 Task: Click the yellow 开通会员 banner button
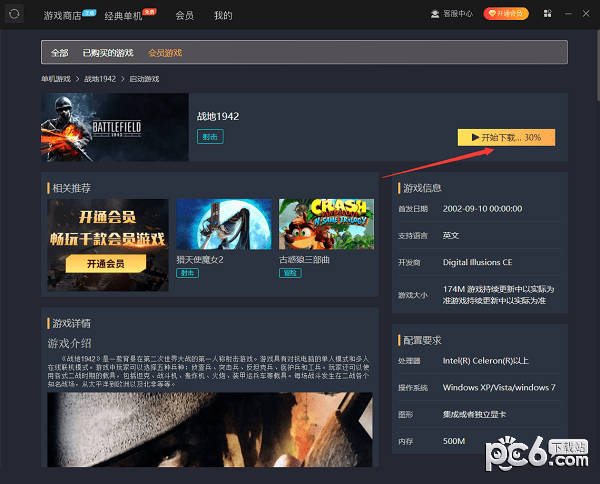click(x=106, y=264)
